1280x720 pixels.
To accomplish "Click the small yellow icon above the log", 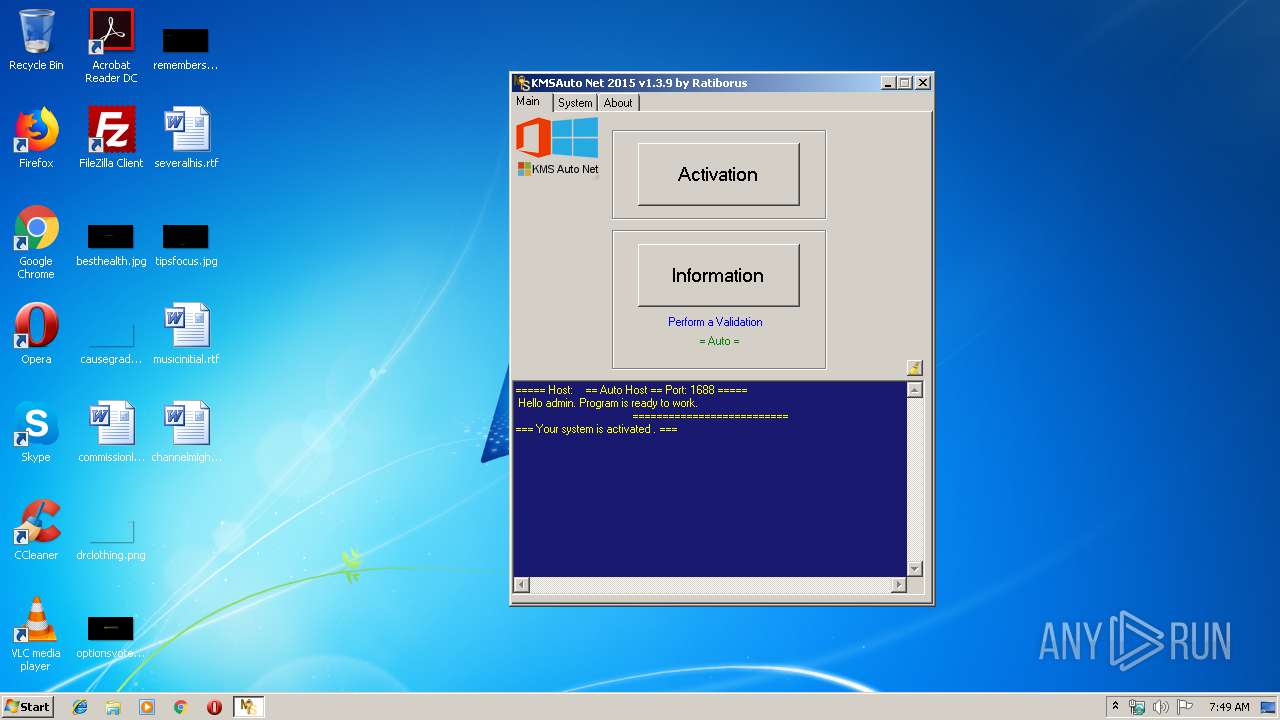I will tap(914, 368).
